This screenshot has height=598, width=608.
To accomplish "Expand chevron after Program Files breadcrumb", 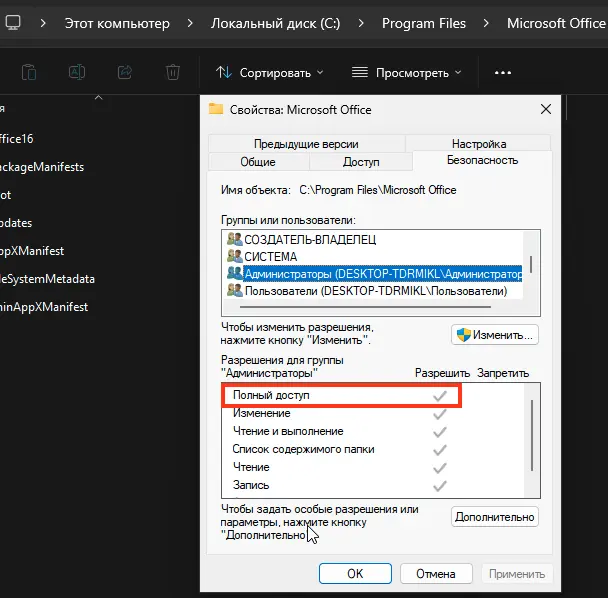I will (486, 22).
